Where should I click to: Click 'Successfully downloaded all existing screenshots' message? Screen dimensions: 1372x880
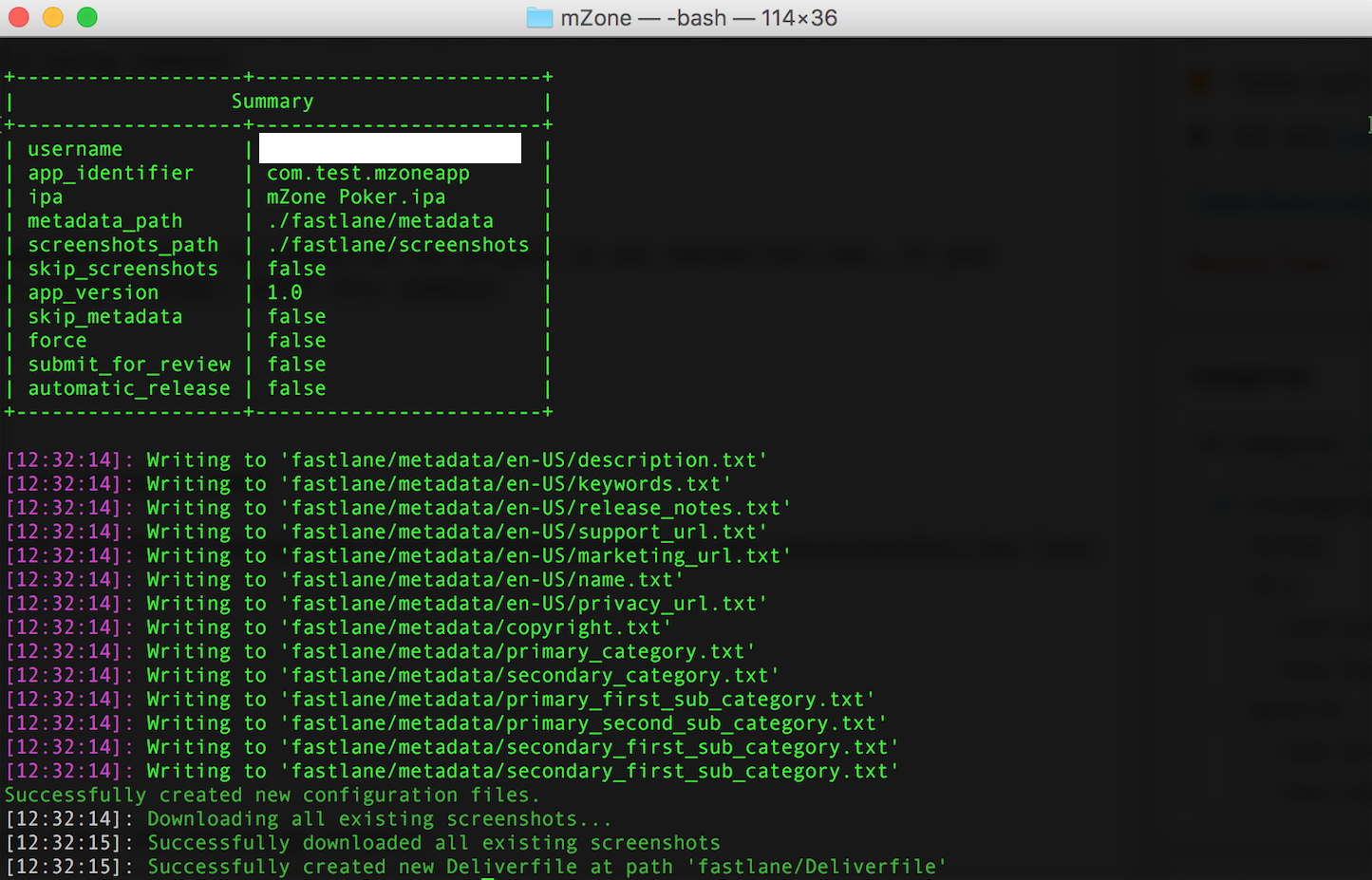(434, 843)
